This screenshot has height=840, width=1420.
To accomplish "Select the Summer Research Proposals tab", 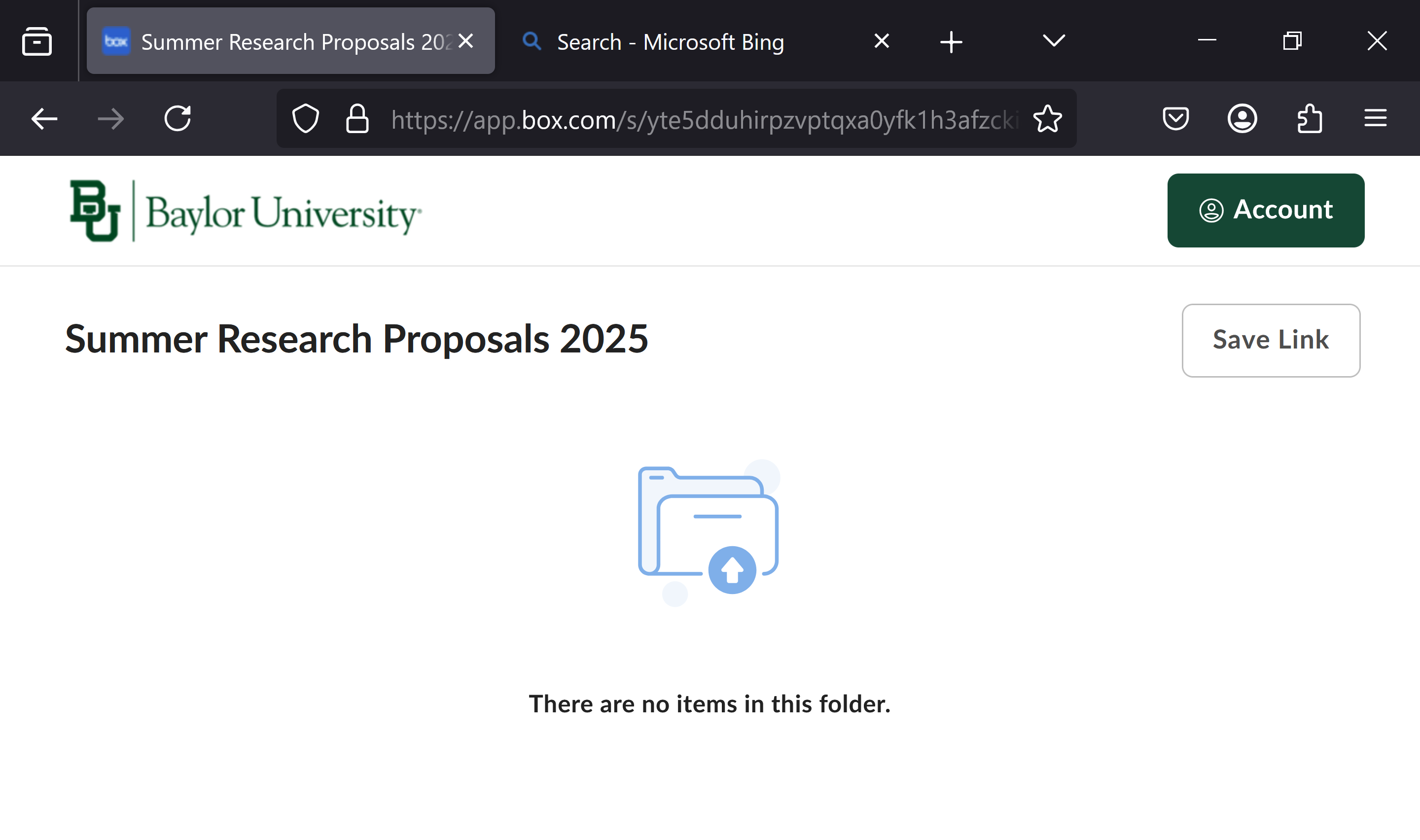I will 277,42.
